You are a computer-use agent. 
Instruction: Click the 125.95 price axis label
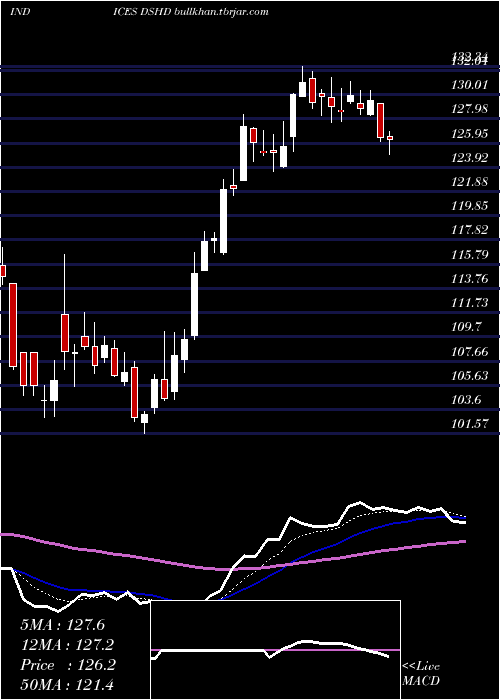point(469,133)
